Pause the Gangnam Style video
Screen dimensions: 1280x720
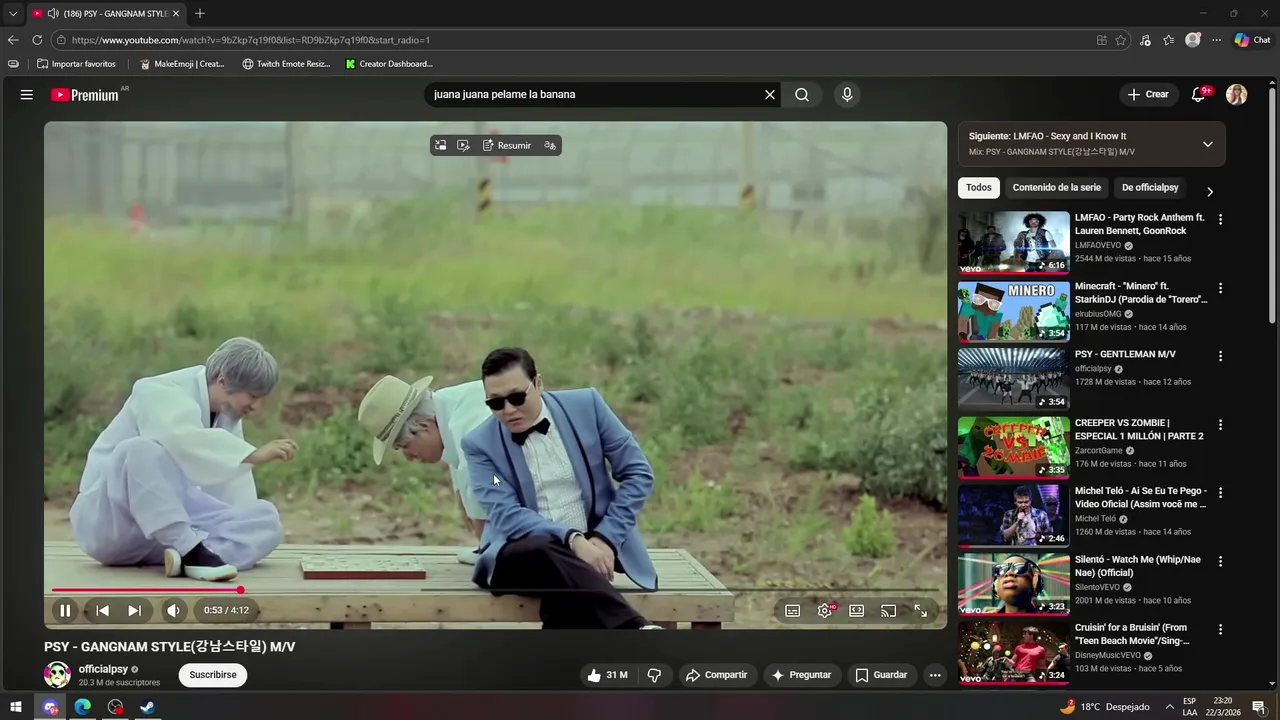point(65,610)
